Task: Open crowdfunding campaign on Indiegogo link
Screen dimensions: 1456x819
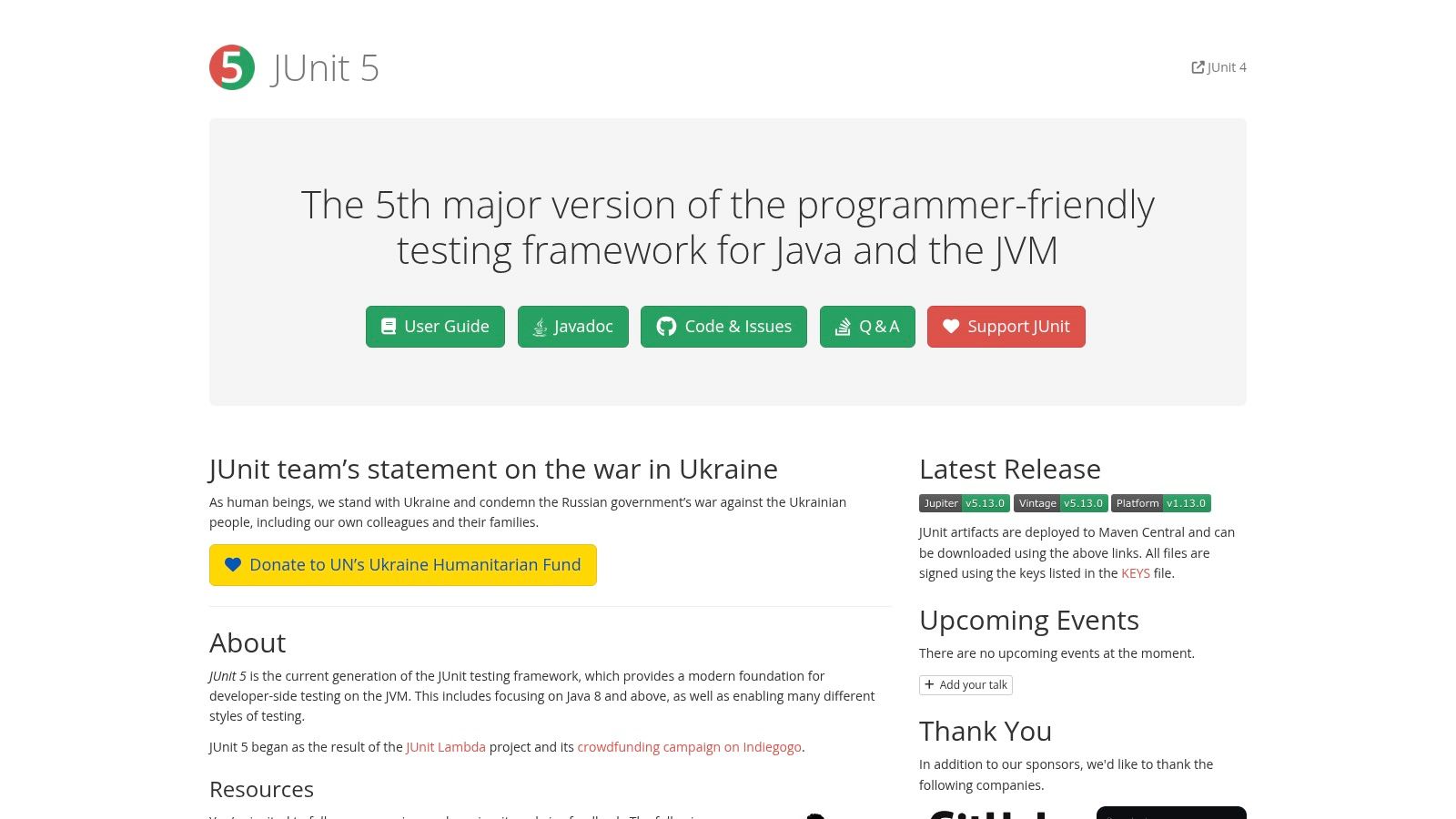Action: (x=690, y=747)
